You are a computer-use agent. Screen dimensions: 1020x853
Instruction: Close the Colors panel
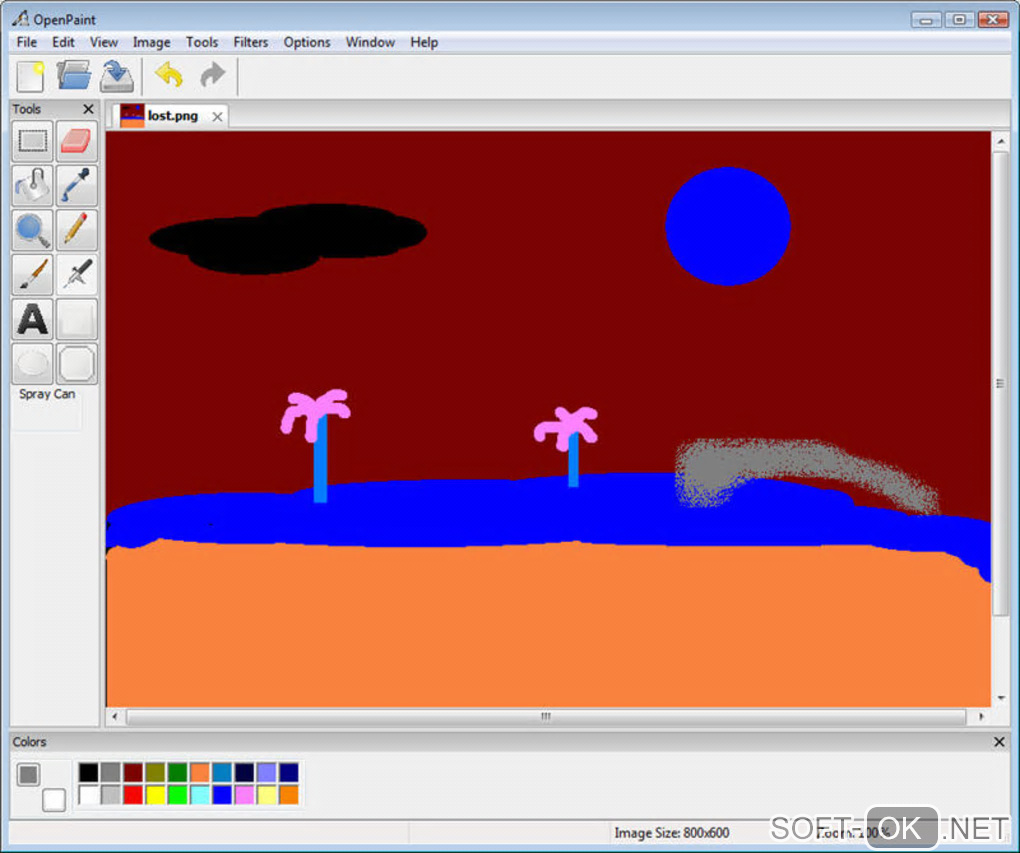[x=999, y=742]
